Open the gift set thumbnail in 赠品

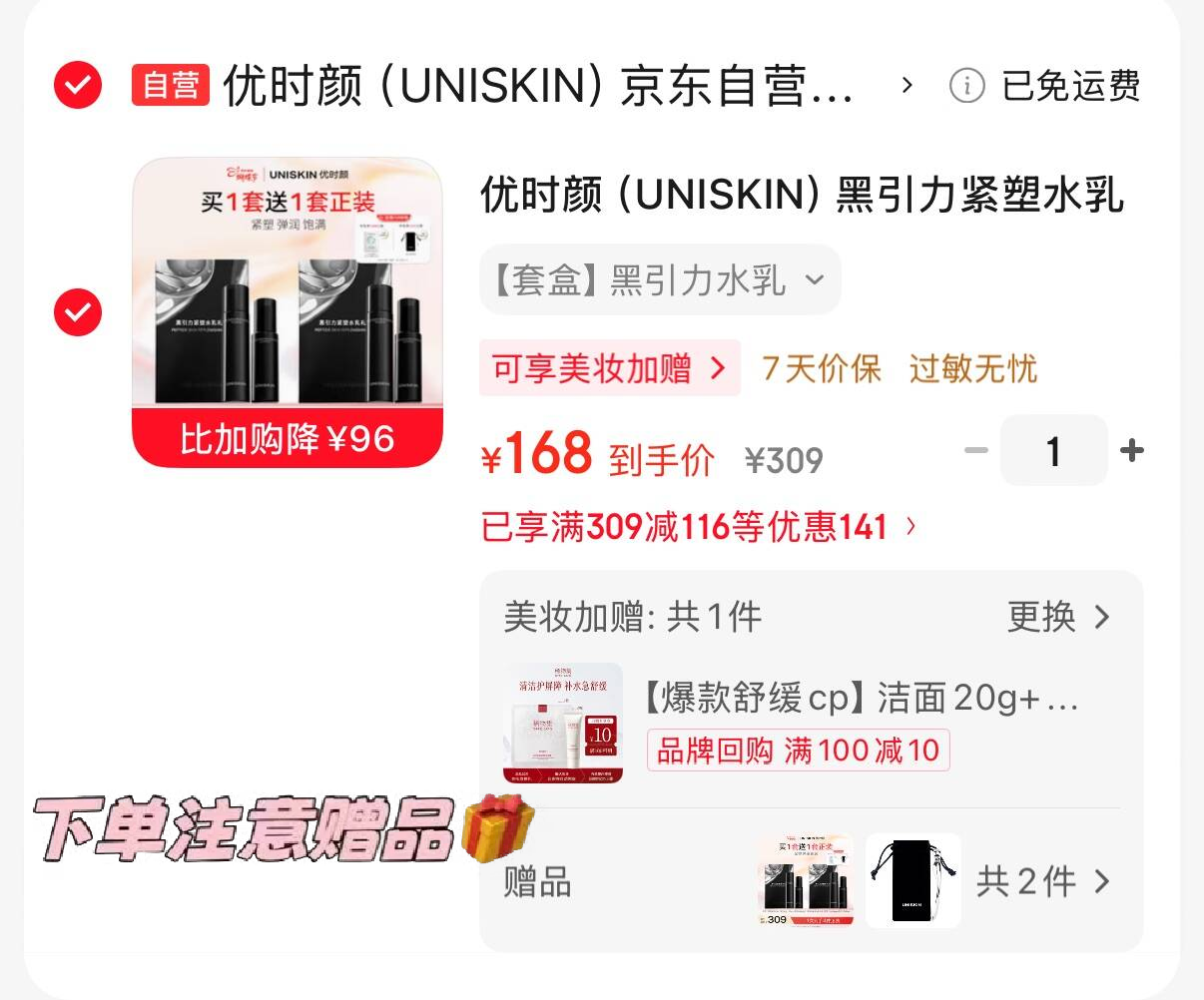(805, 880)
